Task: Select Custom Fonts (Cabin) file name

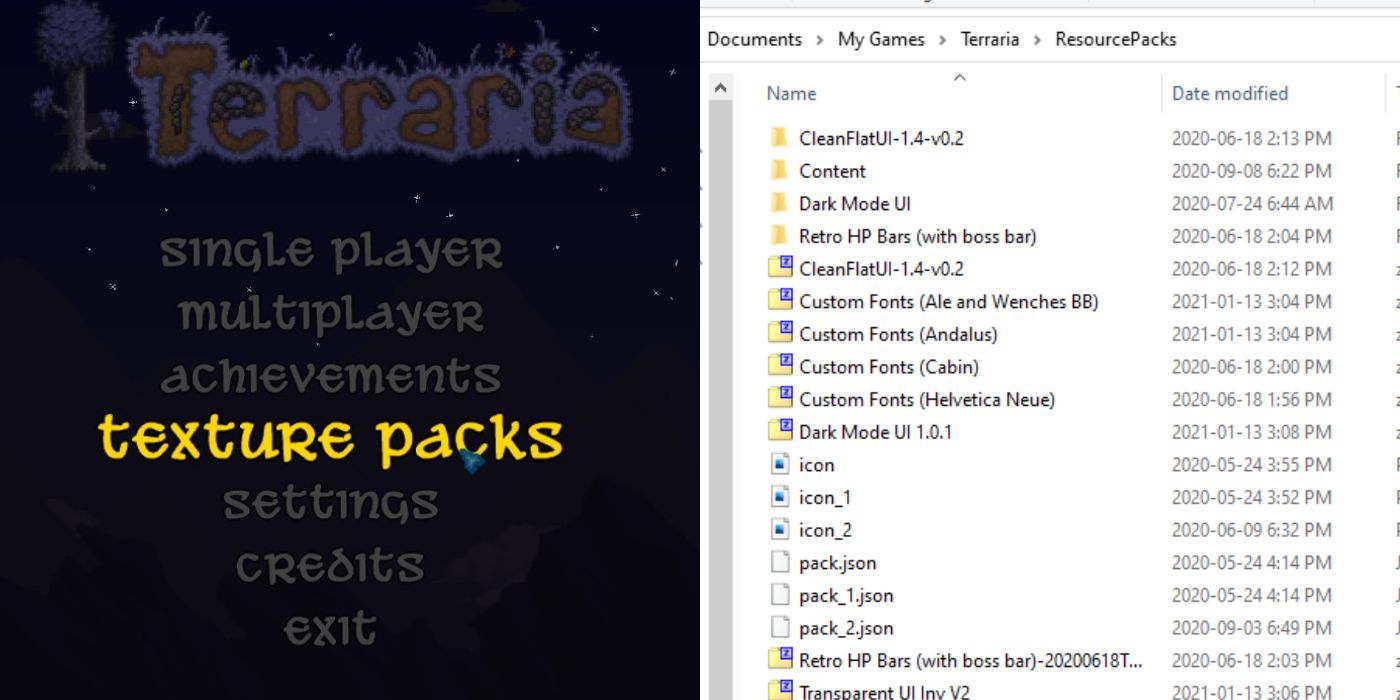Action: [889, 366]
